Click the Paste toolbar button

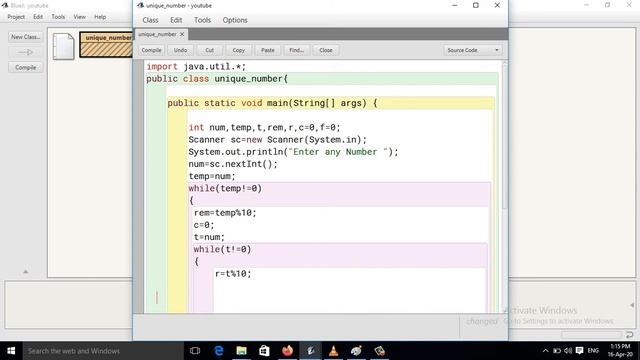[268, 50]
